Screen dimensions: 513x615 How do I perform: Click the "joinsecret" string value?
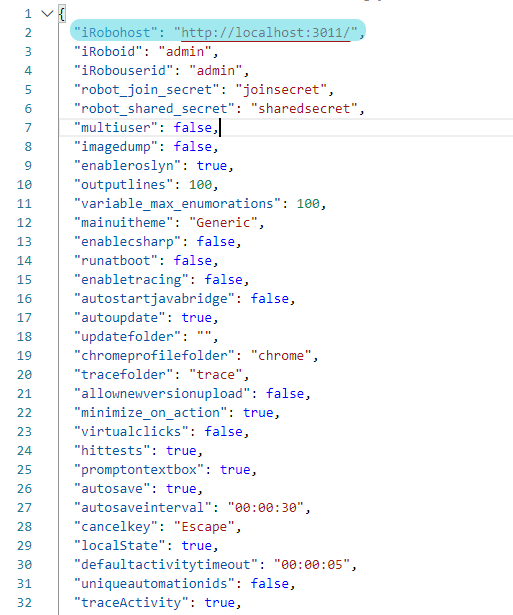(281, 90)
